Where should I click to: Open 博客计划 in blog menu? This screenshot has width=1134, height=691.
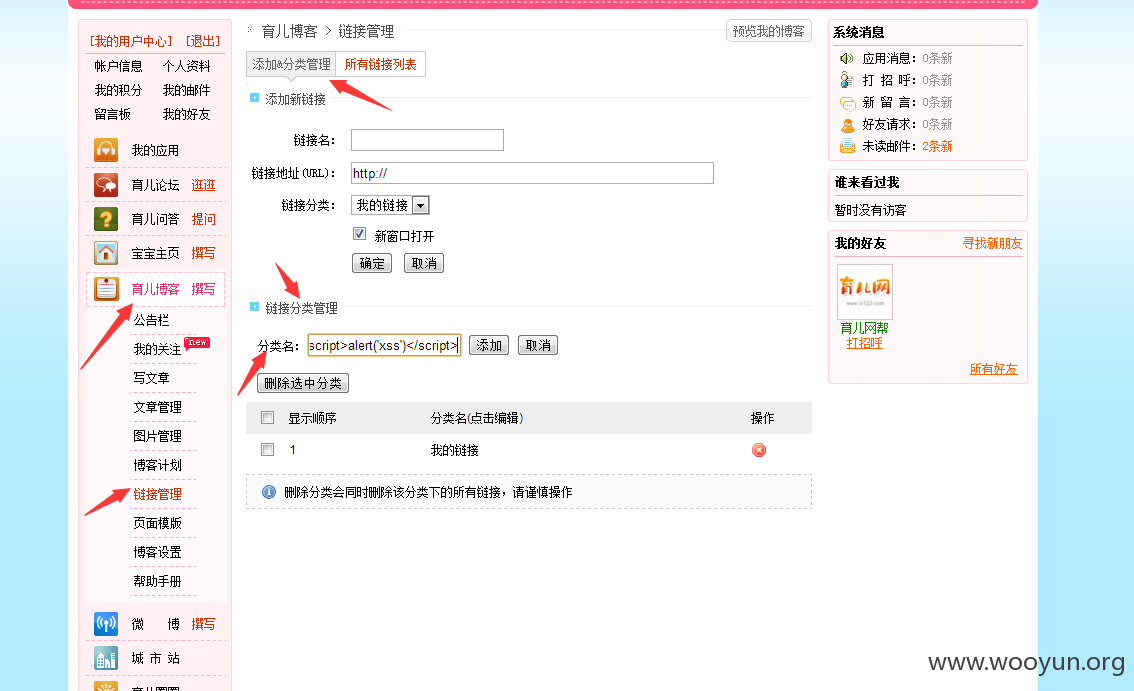tap(157, 465)
